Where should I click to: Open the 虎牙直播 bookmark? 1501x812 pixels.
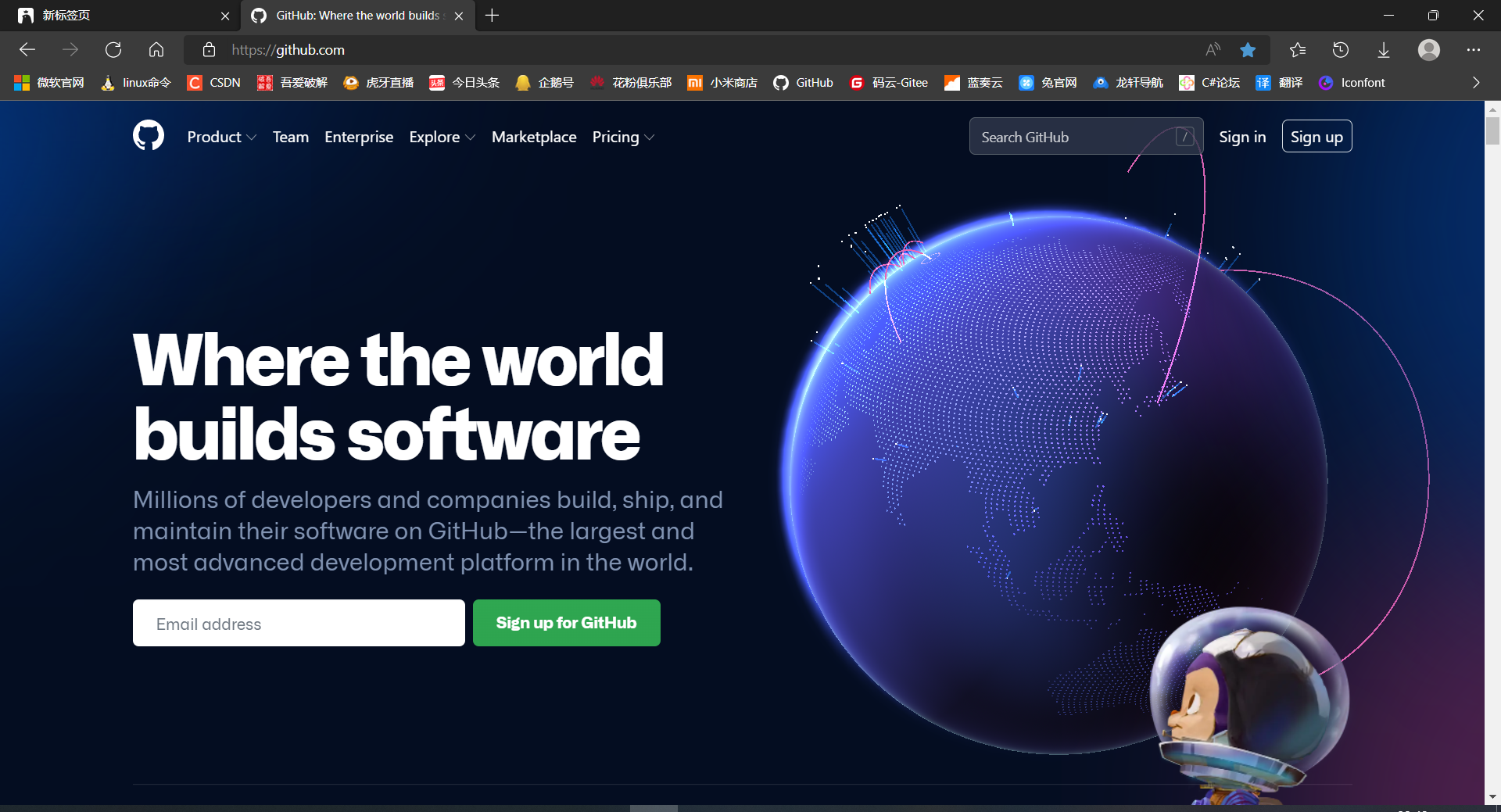(378, 83)
